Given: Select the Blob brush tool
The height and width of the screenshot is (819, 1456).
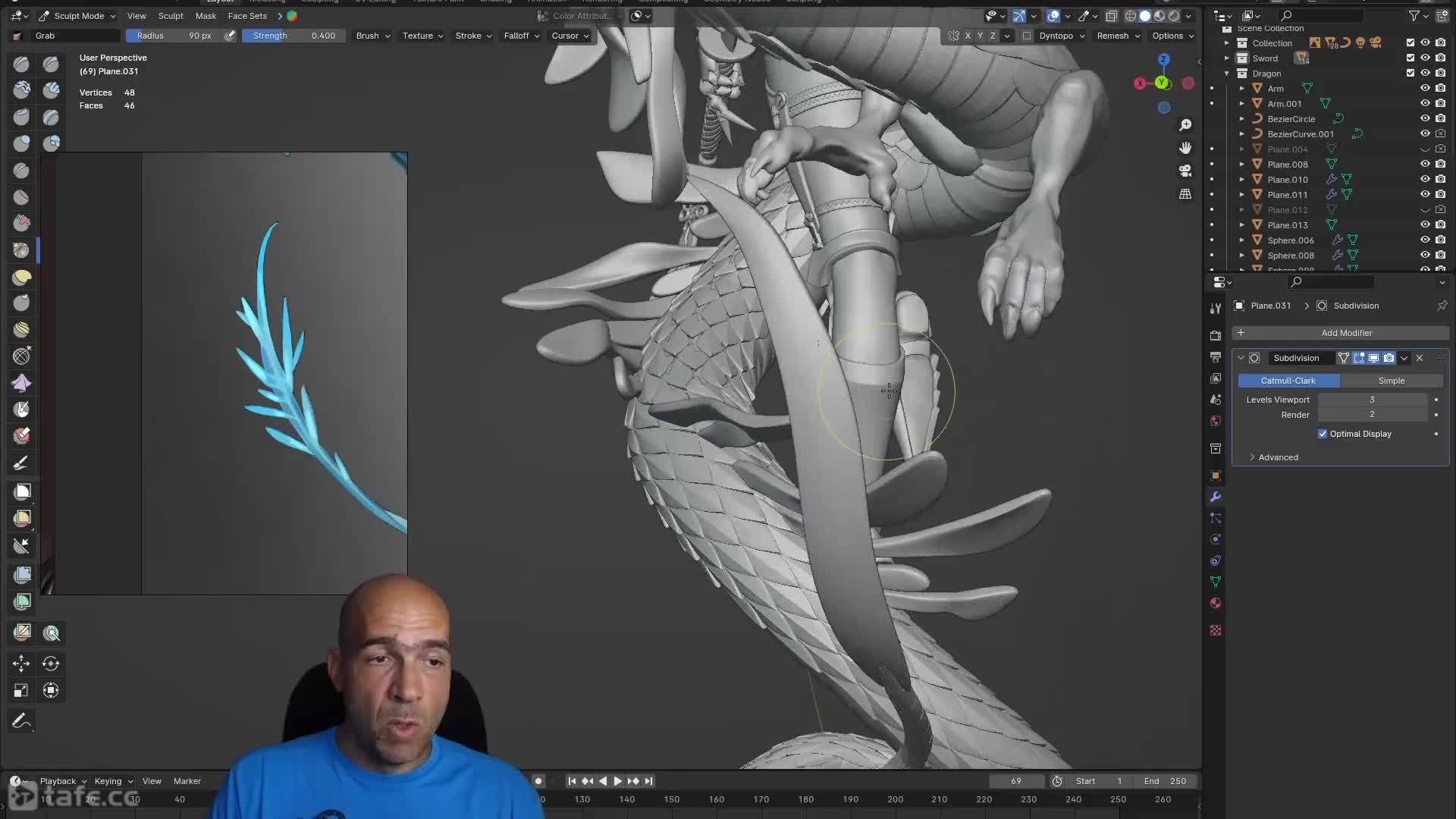Looking at the screenshot, I should [51, 143].
